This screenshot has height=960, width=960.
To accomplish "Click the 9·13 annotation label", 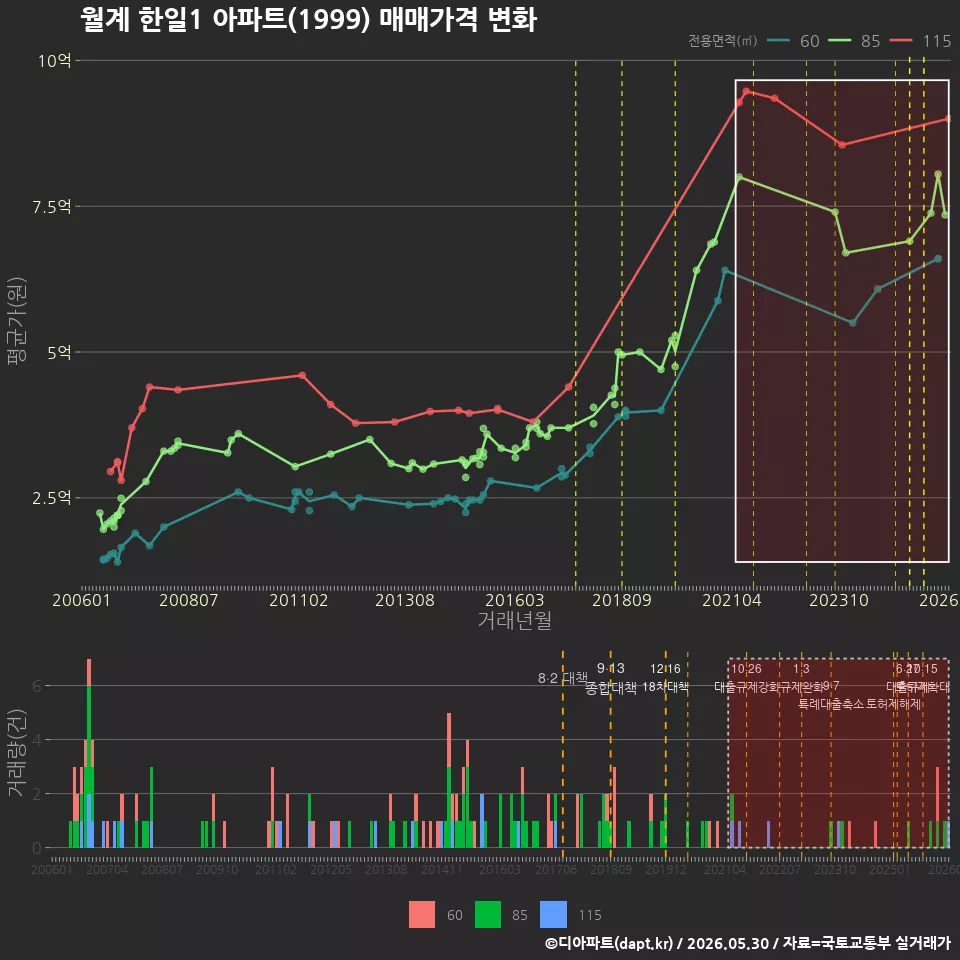I will (x=610, y=668).
